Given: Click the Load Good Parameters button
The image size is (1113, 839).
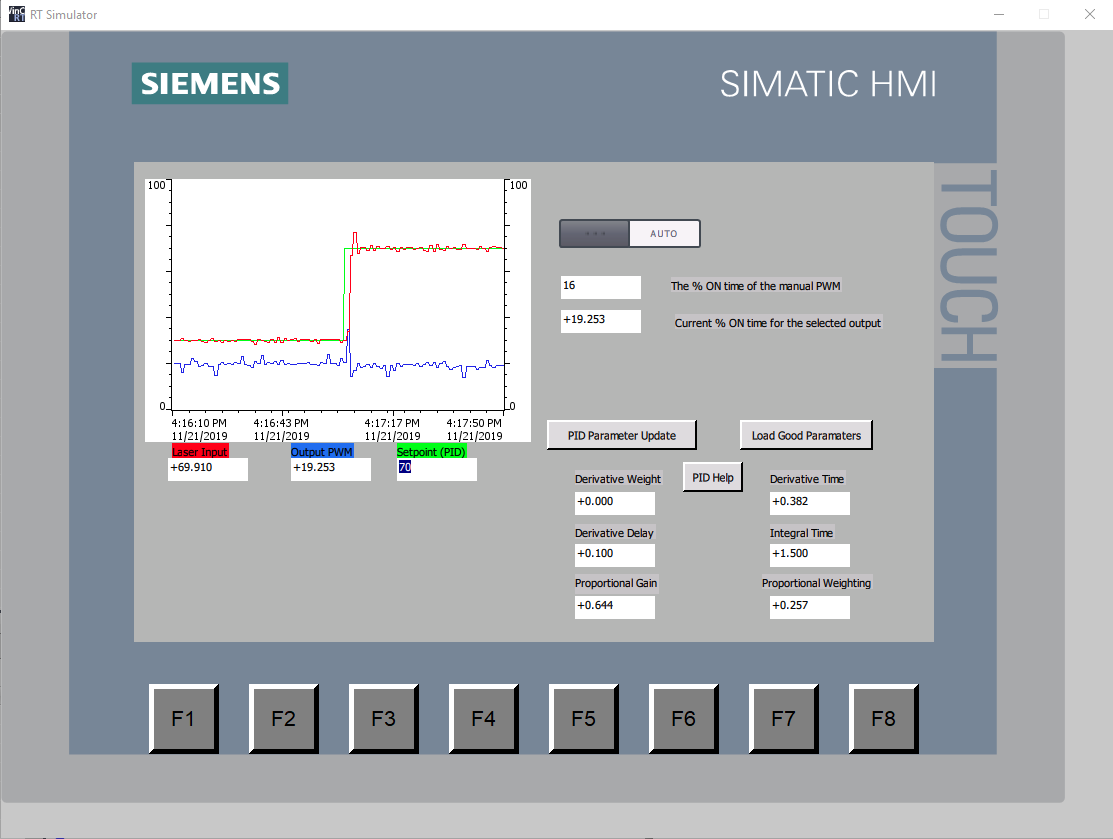Looking at the screenshot, I should pyautogui.click(x=806, y=435).
